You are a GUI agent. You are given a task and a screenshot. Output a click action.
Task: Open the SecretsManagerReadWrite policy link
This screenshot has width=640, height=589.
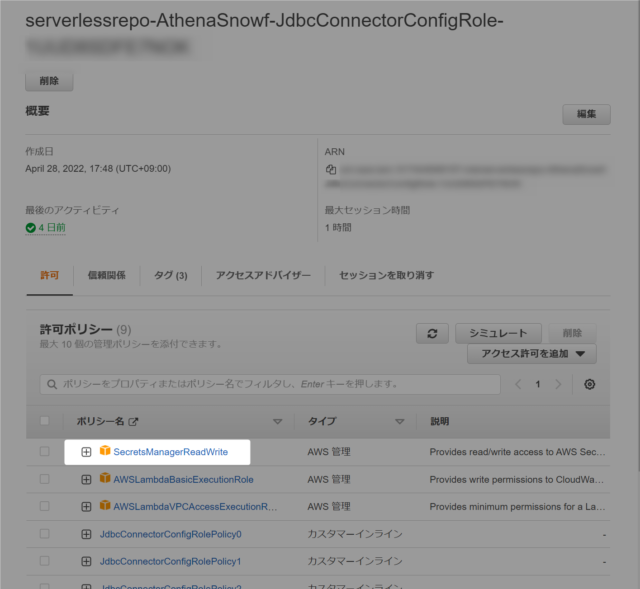171,452
